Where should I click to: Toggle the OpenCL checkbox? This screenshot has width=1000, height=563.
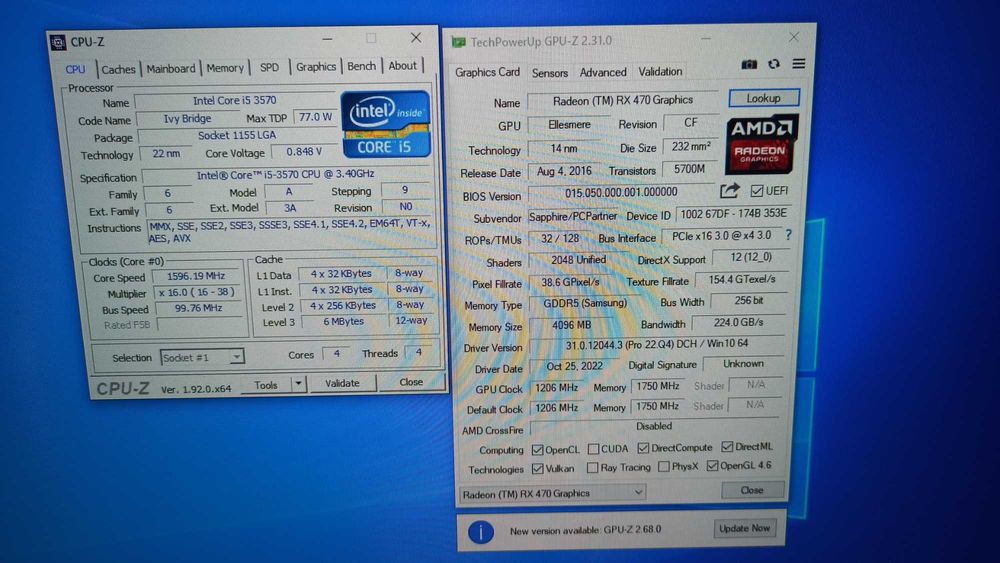(x=537, y=450)
